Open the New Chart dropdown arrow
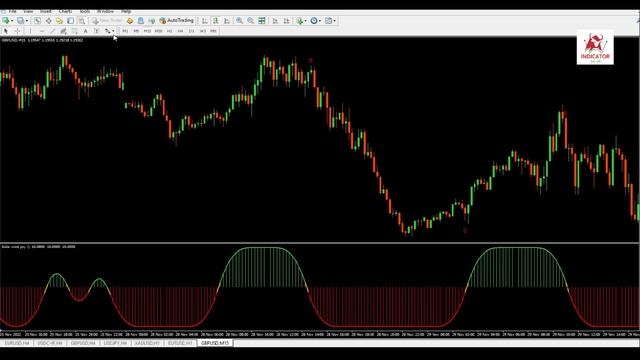640x360 pixels. 12,21
